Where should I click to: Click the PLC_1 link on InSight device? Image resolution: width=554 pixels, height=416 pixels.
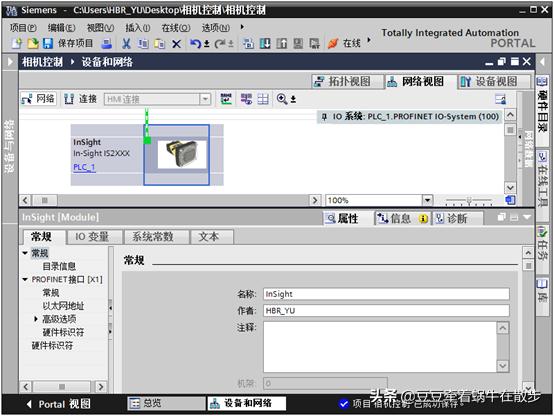point(84,167)
